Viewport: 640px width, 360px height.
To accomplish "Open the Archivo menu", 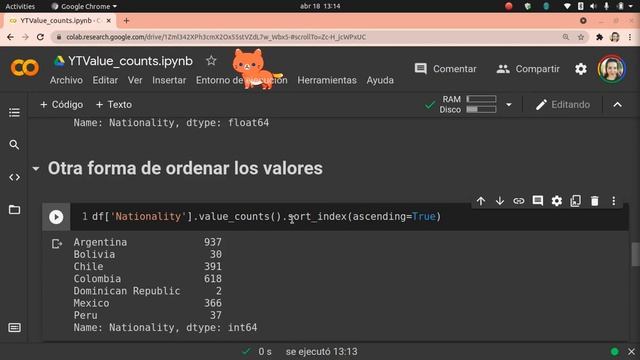I will (x=66, y=80).
